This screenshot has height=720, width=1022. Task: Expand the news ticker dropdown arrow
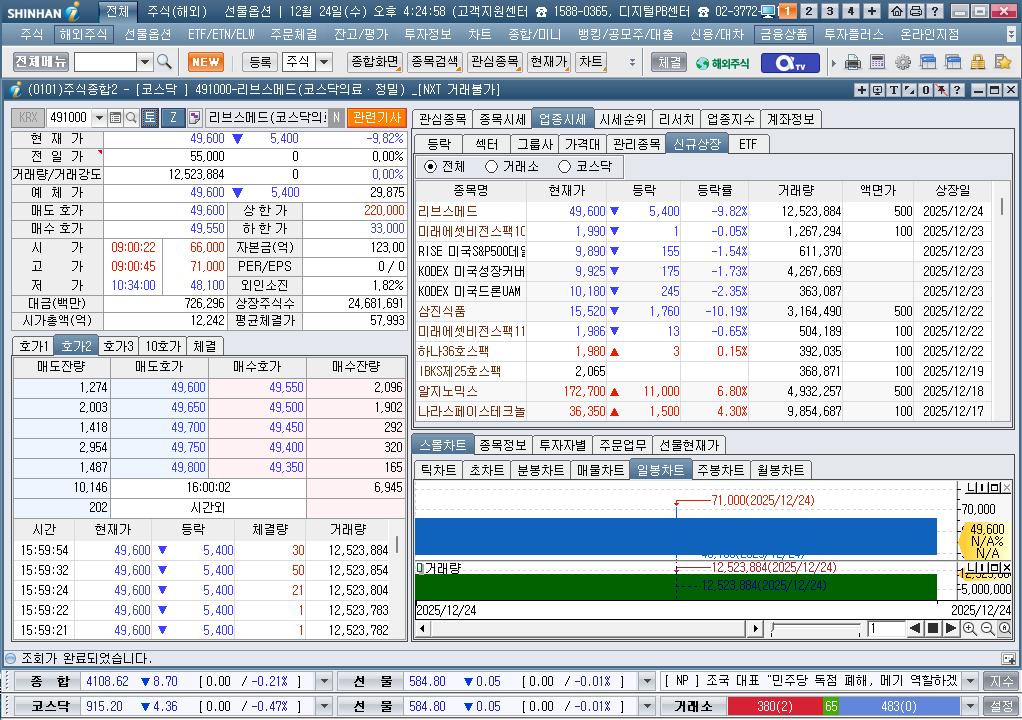(971, 682)
